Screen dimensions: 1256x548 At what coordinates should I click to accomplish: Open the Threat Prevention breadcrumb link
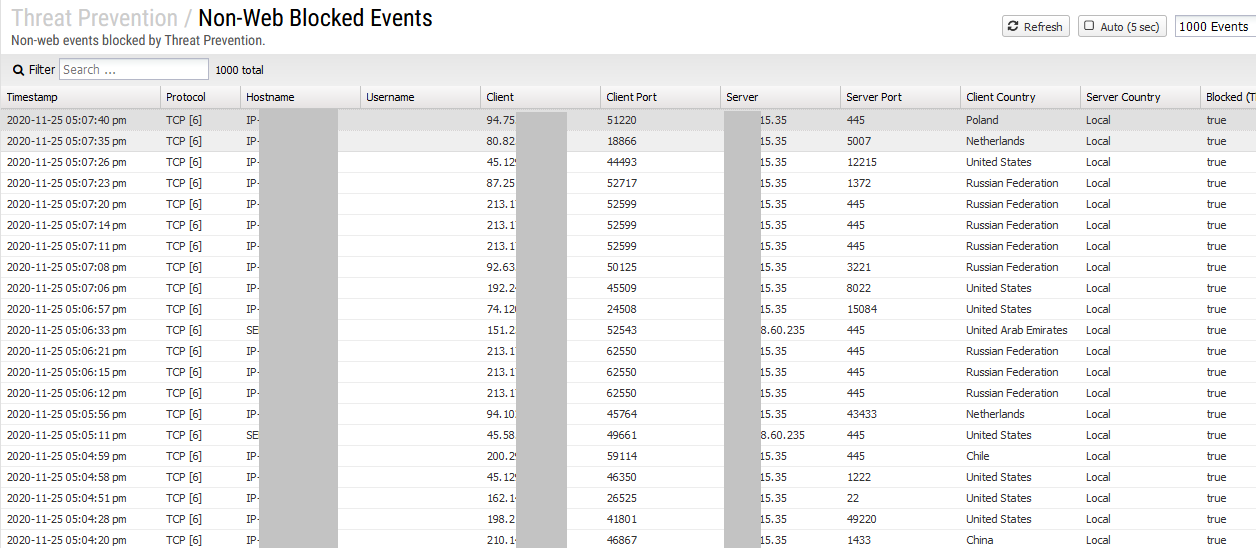94,18
